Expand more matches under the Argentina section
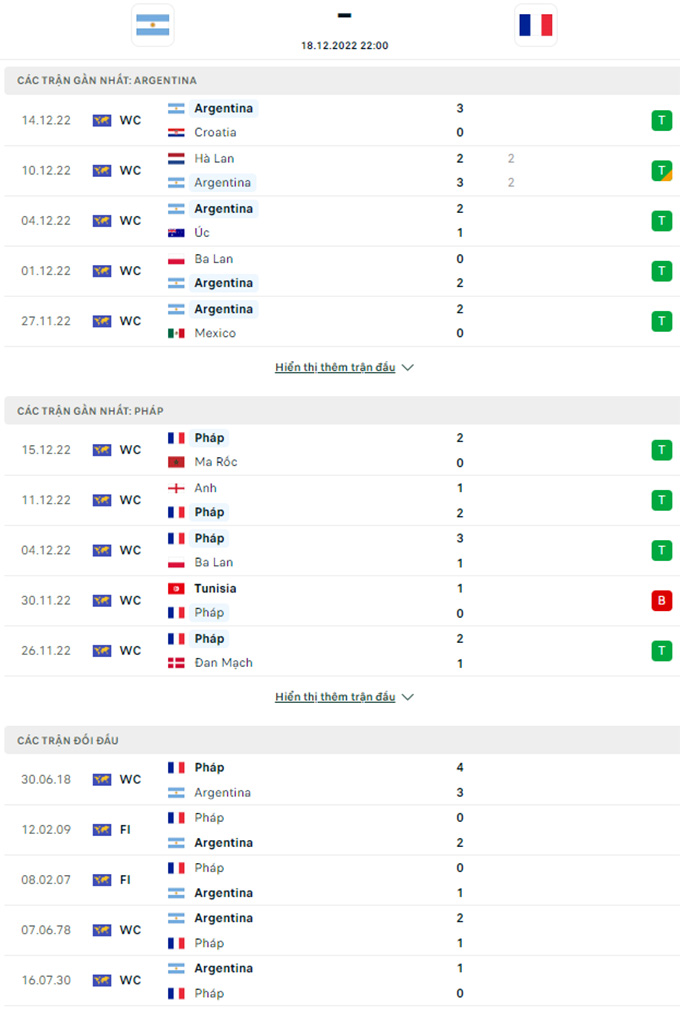This screenshot has width=680, height=1016. point(335,367)
